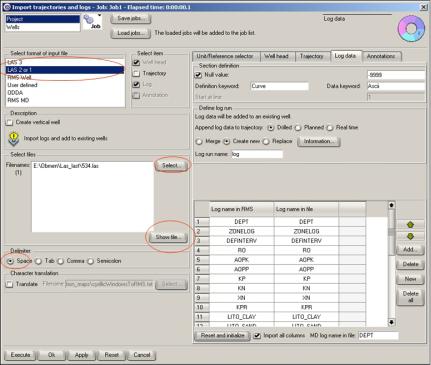The width and height of the screenshot is (431, 365).
Task: Move row down with green arrow
Action: tap(410, 236)
